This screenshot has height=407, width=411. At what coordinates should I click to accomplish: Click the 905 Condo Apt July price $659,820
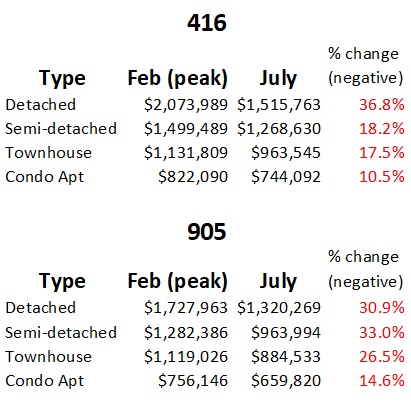click(286, 381)
